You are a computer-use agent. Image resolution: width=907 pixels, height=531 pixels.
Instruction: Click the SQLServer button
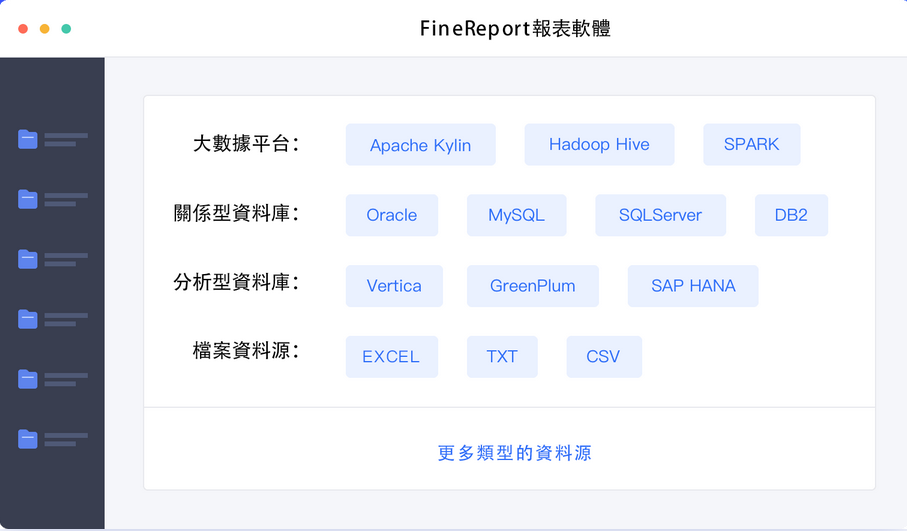pyautogui.click(x=661, y=215)
